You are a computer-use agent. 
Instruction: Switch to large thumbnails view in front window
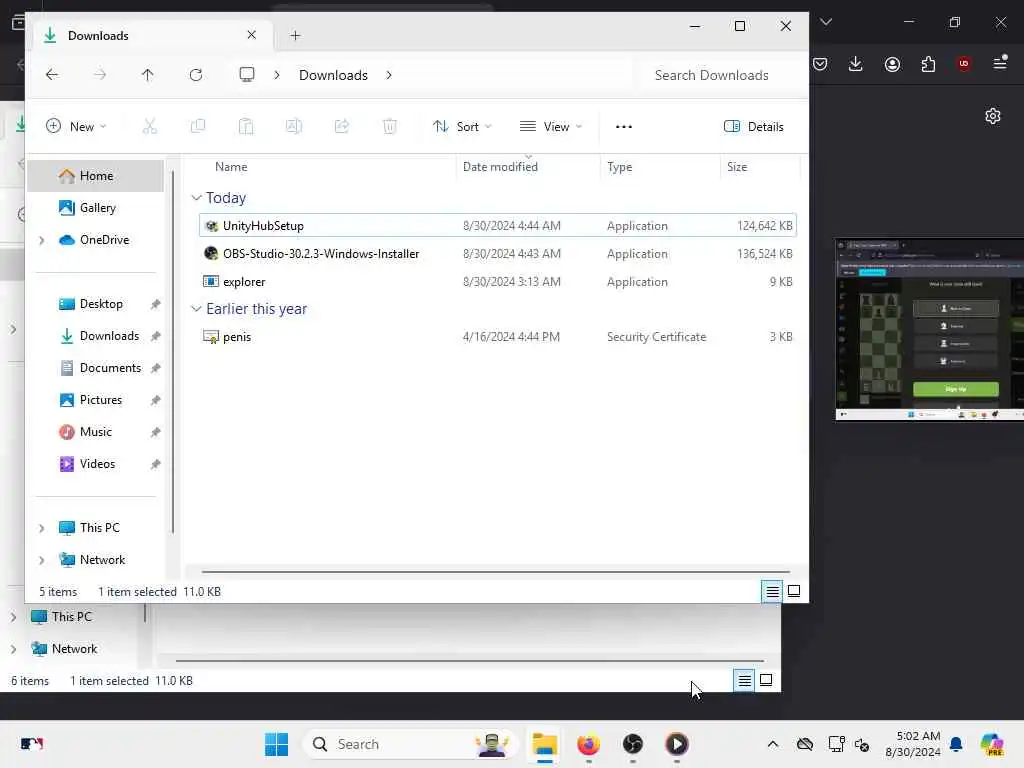(x=794, y=592)
